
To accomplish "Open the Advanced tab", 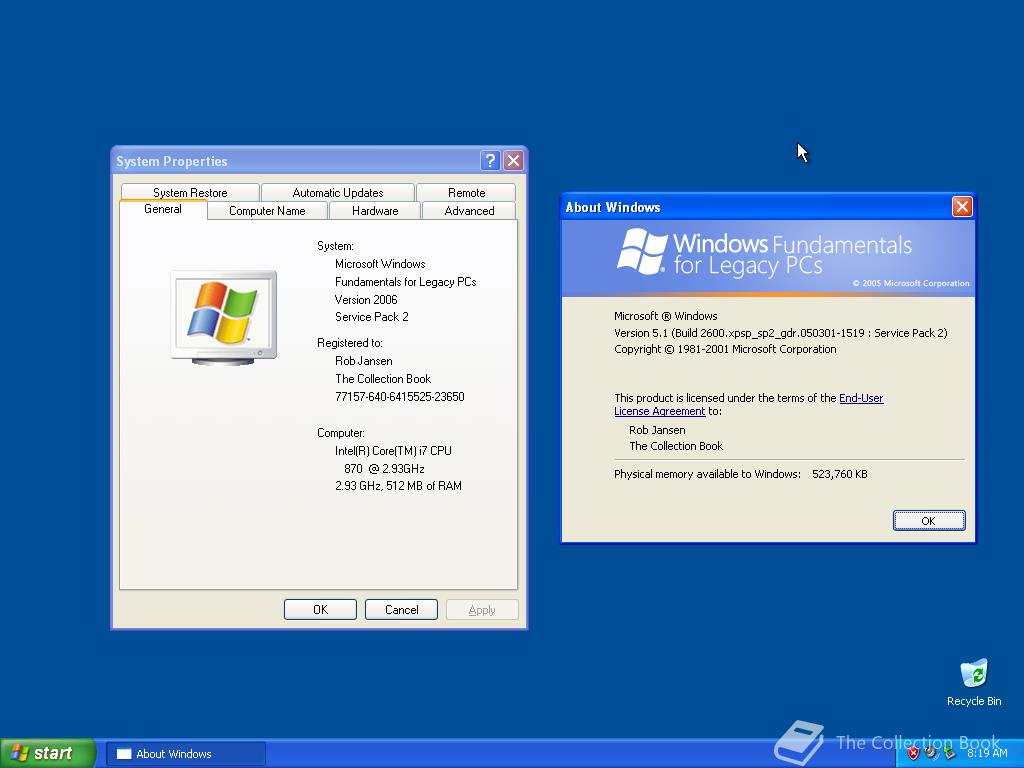I will (x=469, y=211).
